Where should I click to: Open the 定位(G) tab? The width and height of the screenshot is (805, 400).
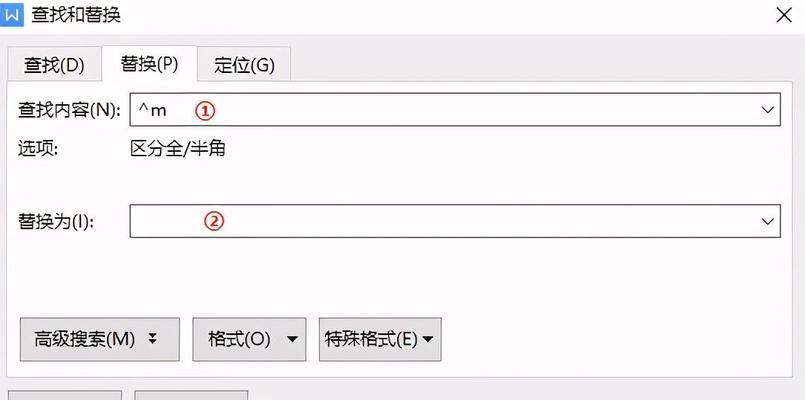pyautogui.click(x=244, y=65)
